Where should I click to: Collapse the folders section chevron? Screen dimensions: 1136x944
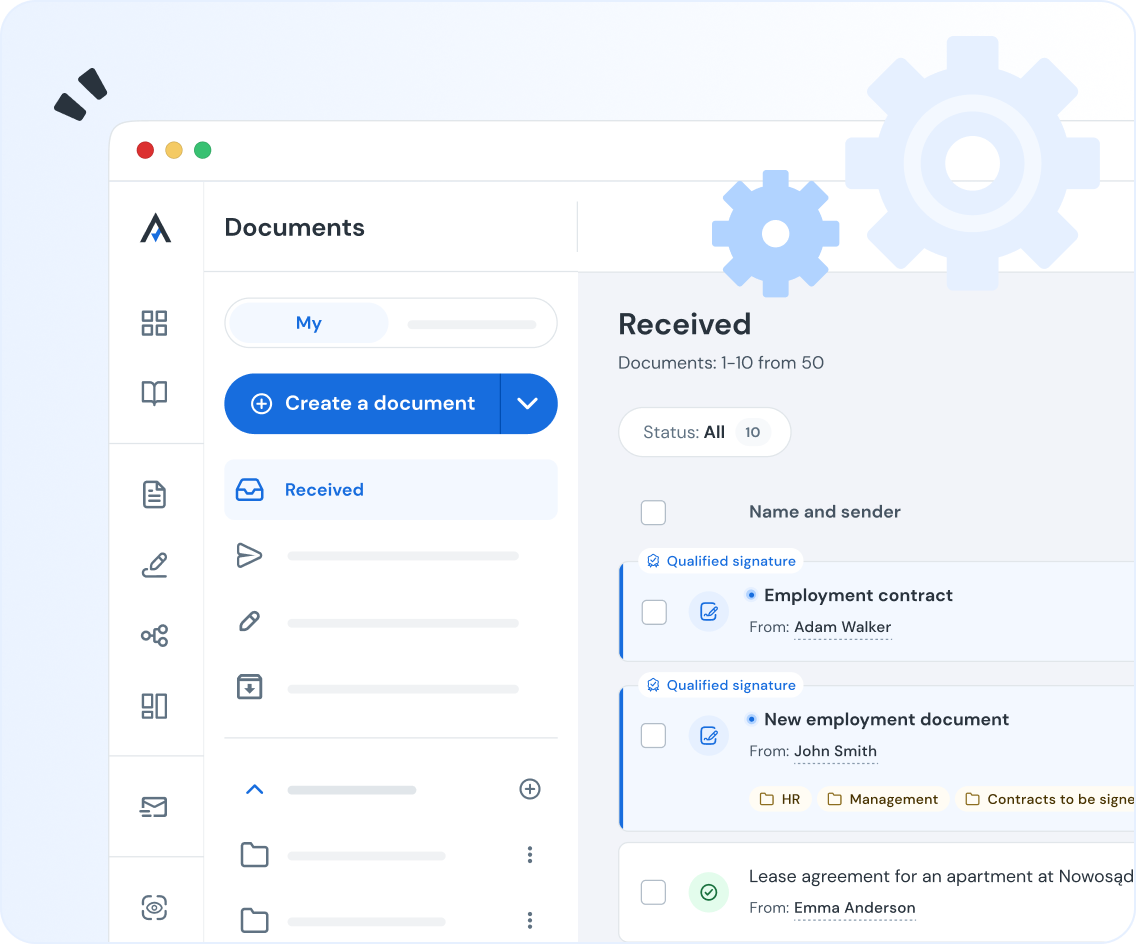254,790
